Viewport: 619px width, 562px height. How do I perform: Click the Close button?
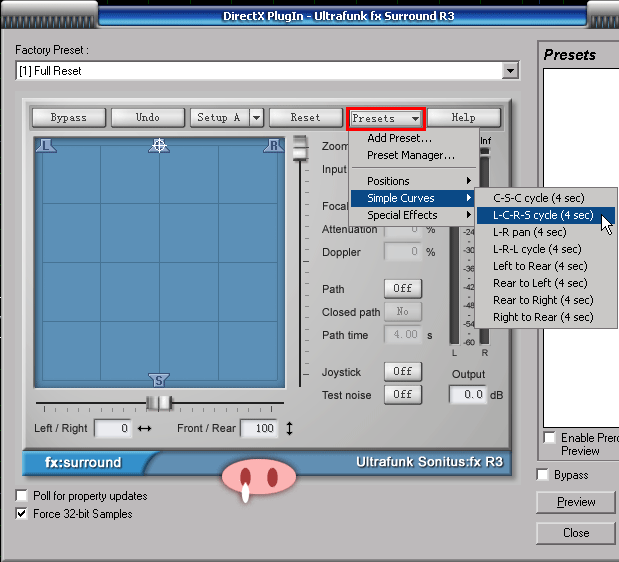(x=576, y=533)
